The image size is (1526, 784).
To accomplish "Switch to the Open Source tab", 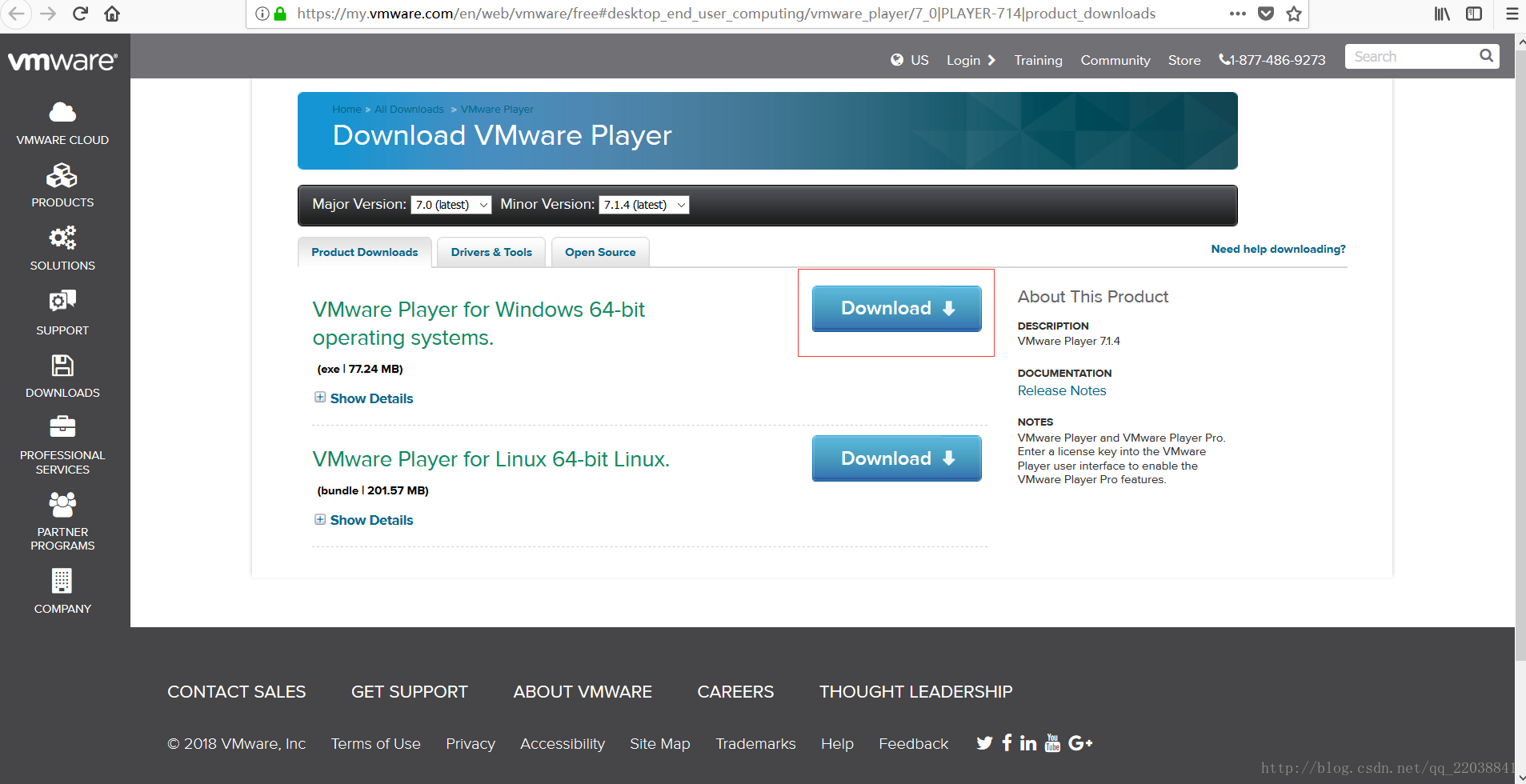I will click(x=600, y=252).
